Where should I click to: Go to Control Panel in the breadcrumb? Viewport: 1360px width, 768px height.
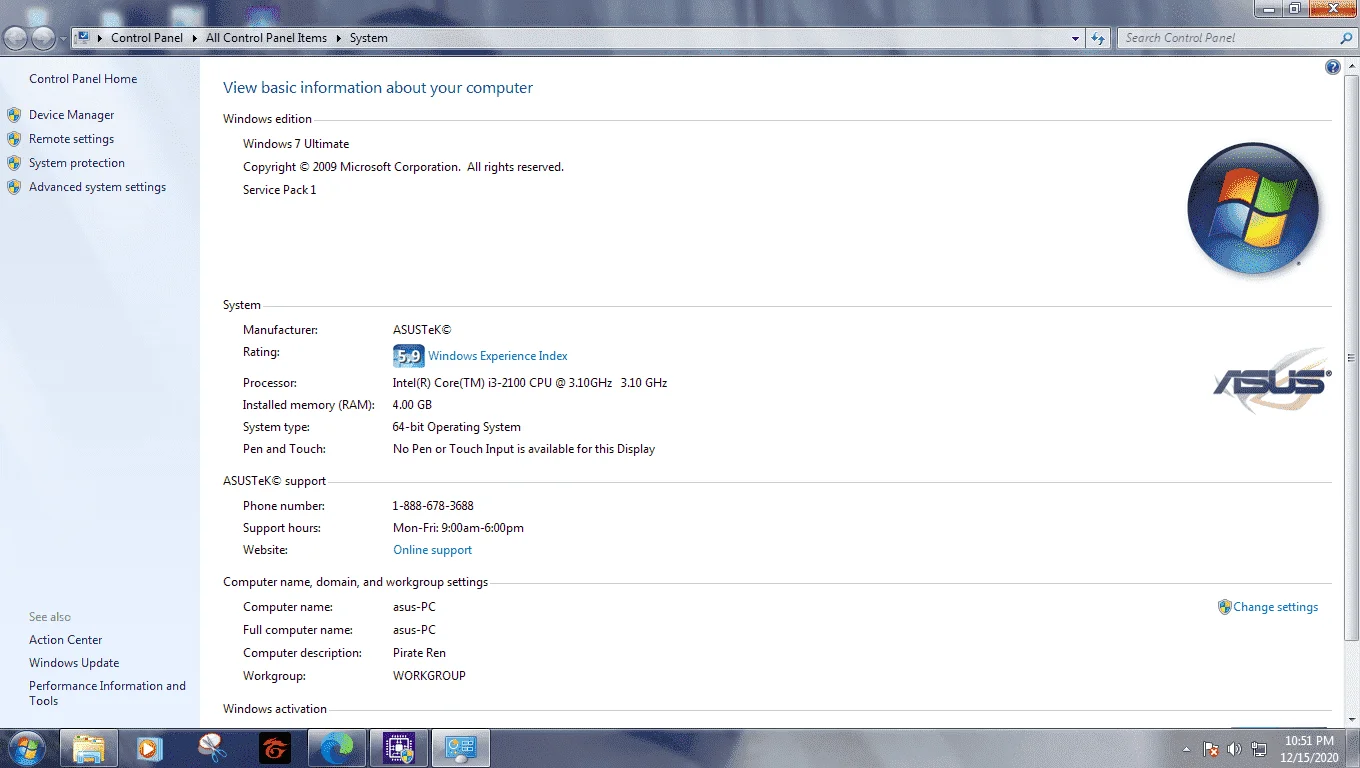pos(147,38)
